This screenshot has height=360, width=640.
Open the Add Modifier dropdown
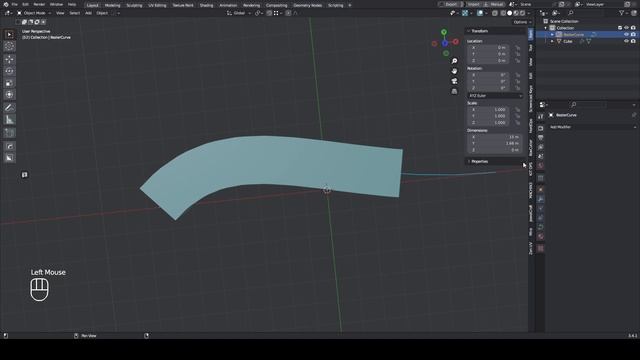tap(592, 127)
